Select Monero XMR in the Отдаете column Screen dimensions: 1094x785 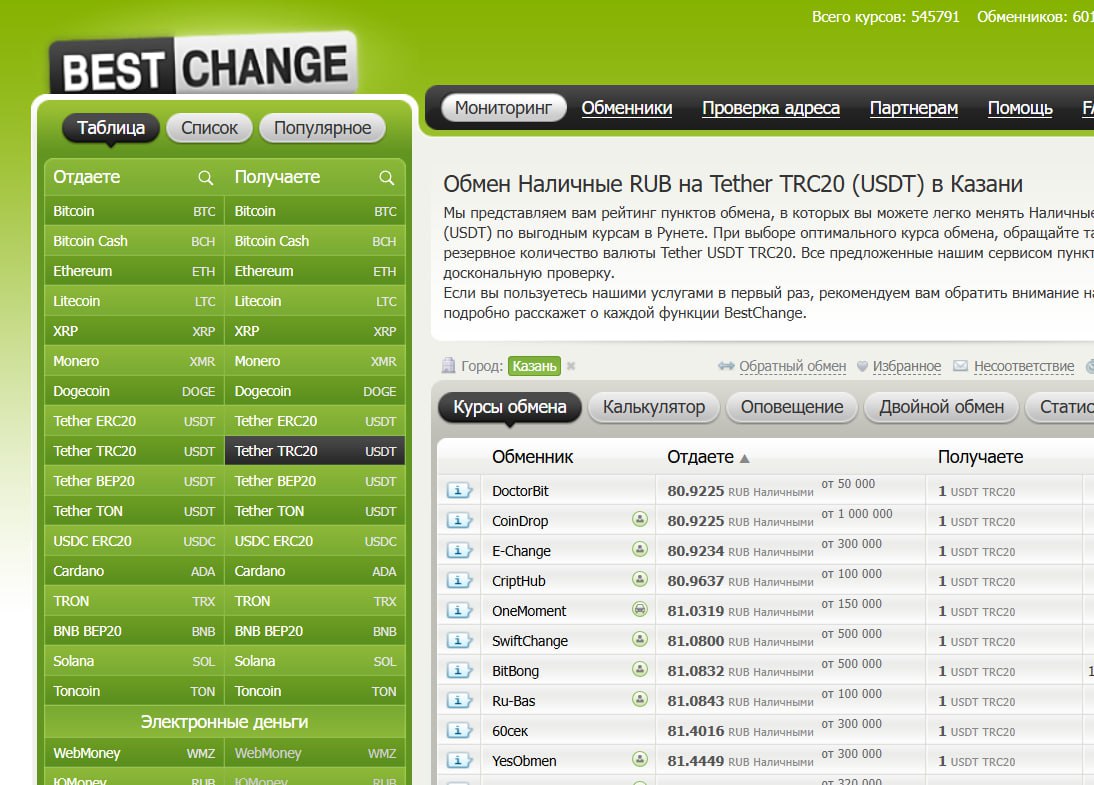coord(134,361)
